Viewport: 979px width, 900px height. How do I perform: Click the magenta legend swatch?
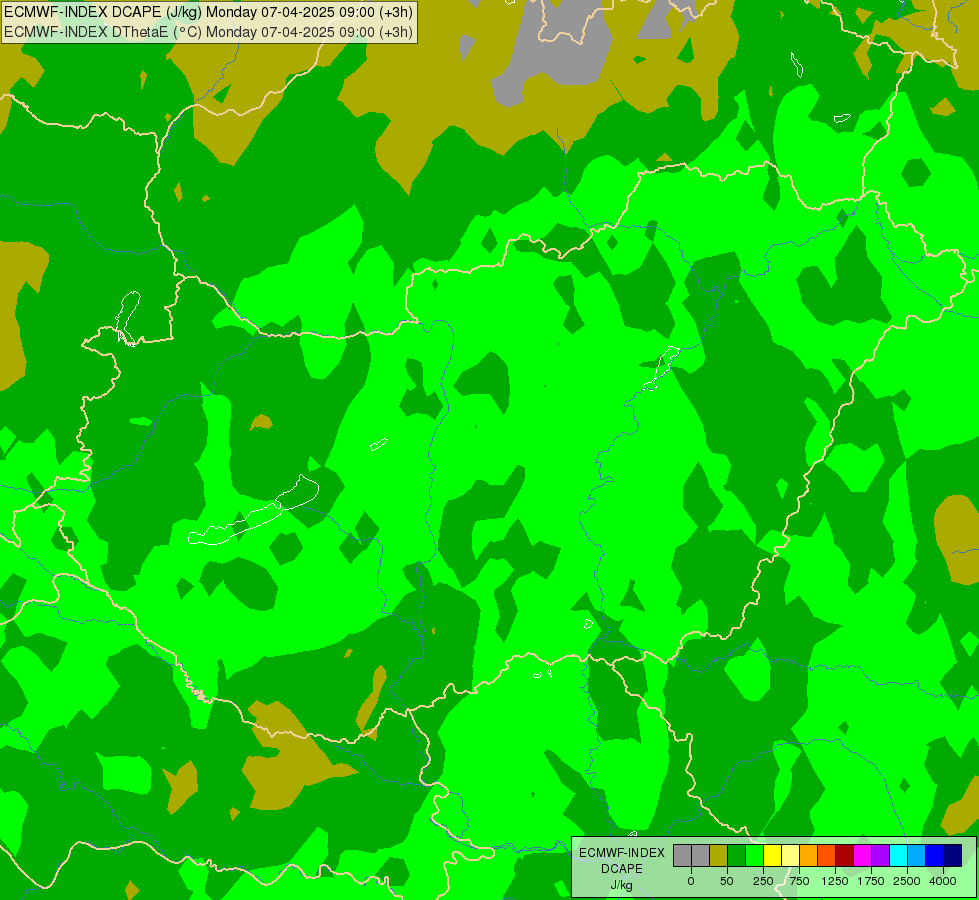[862, 856]
